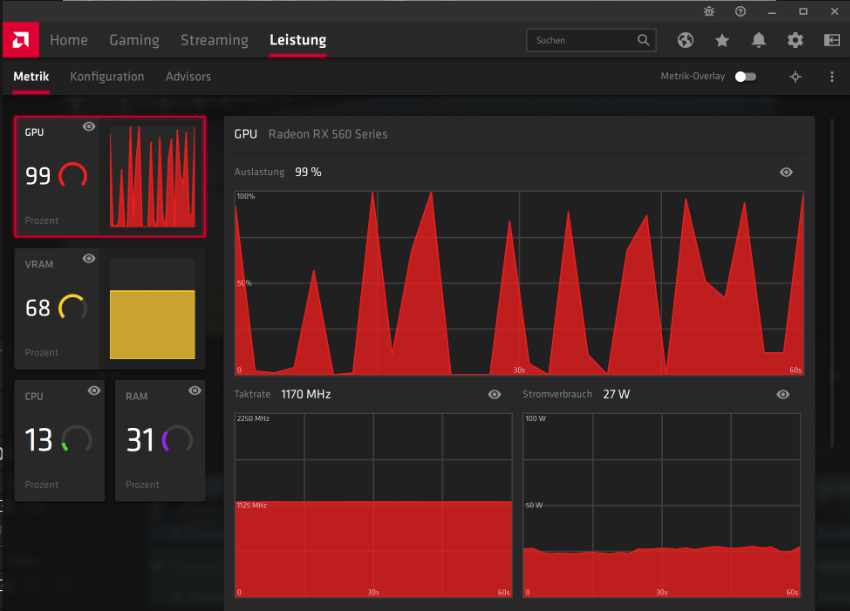Image resolution: width=850 pixels, height=611 pixels.
Task: Open the Streaming tab
Action: point(214,40)
